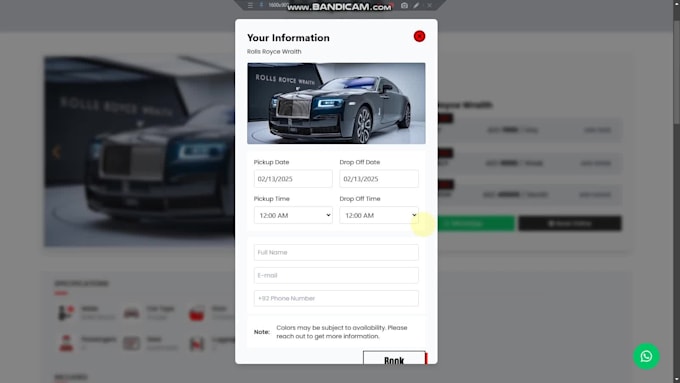
Task: Expand the Pickup Time dropdown
Action: pos(293,215)
